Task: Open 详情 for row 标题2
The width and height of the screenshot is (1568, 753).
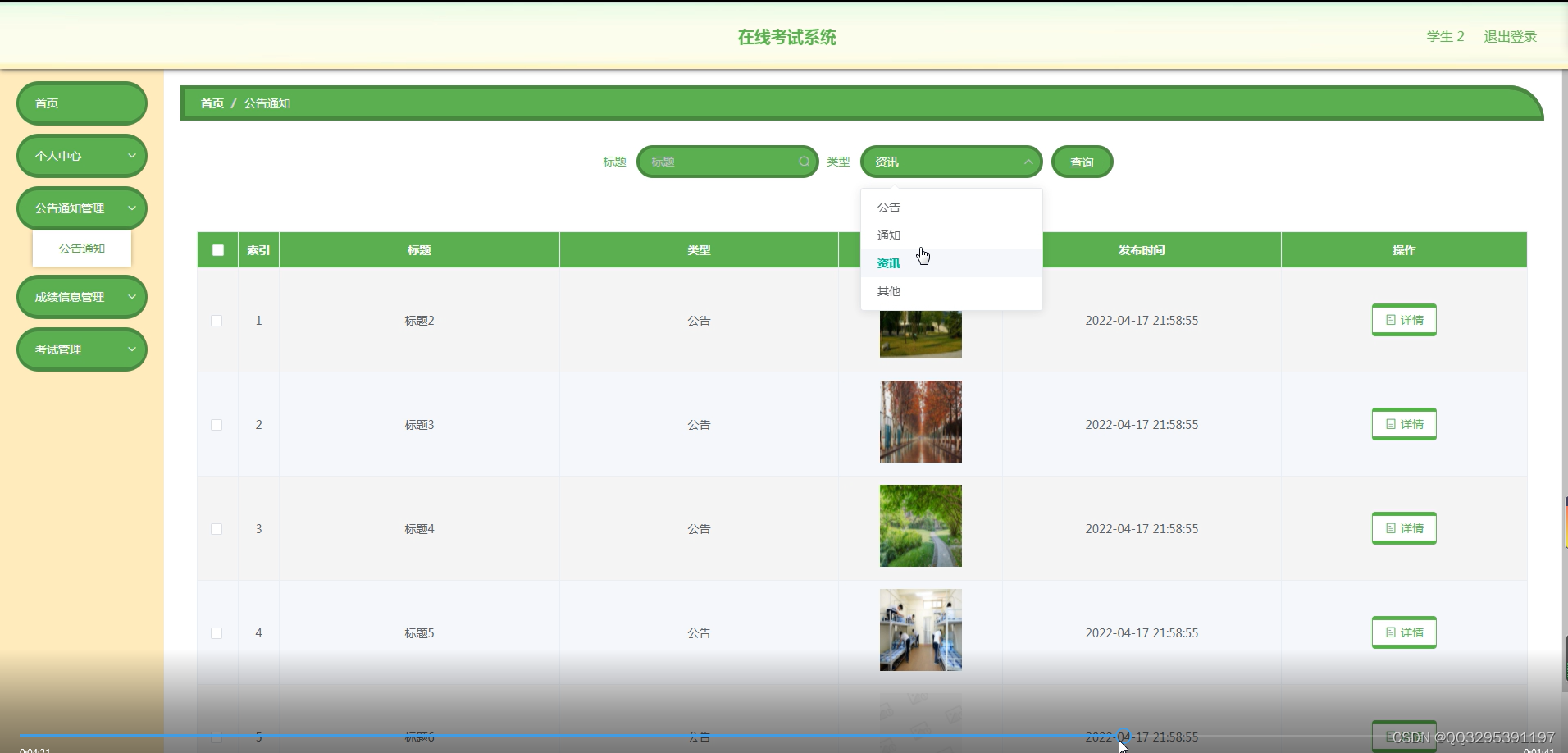Action: pyautogui.click(x=1404, y=320)
